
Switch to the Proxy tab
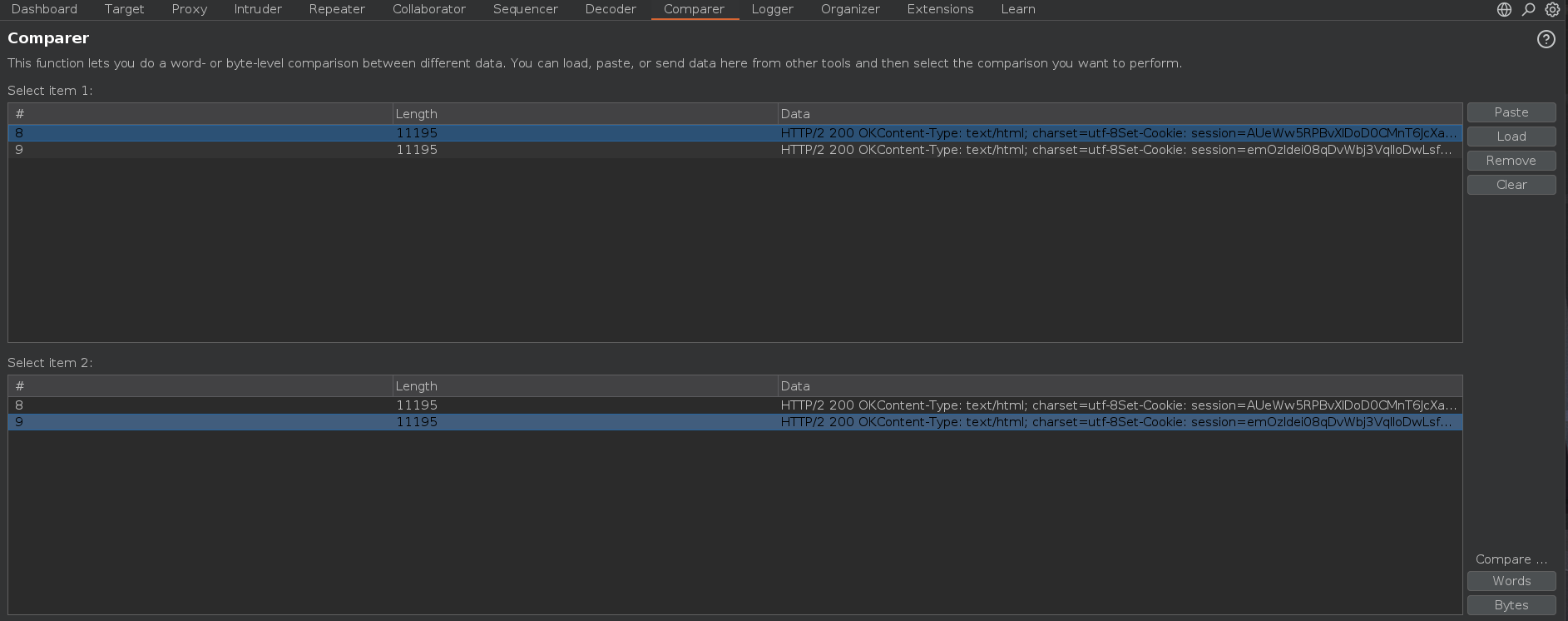point(189,9)
